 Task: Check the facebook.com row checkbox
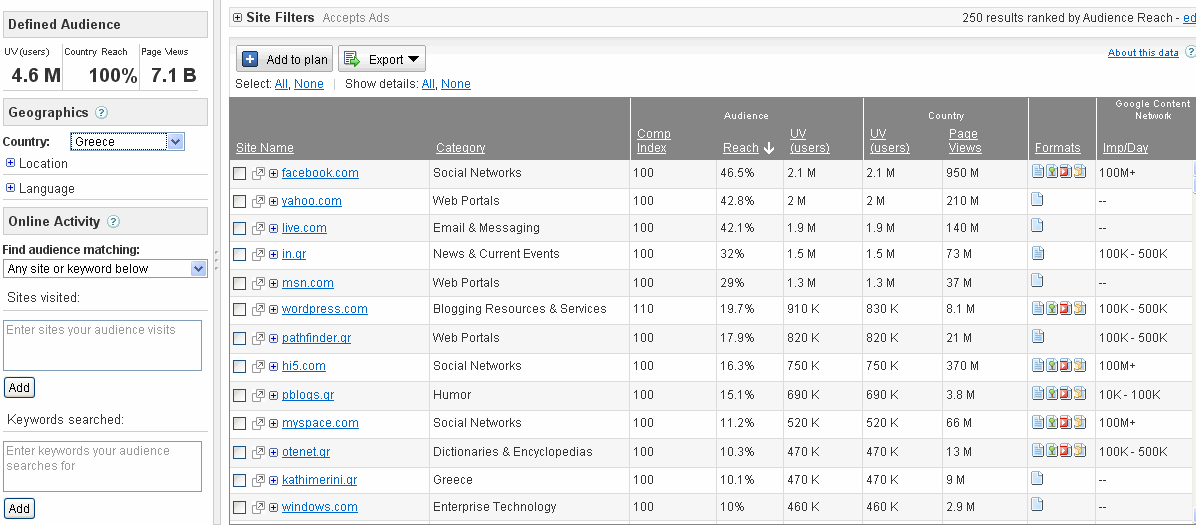[x=240, y=174]
